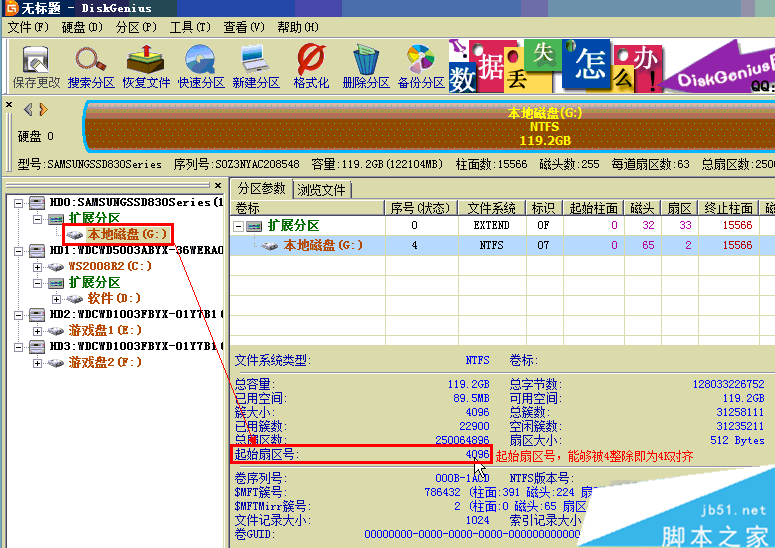The image size is (775, 548).
Task: Click the 终止柱面 column header
Action: click(728, 208)
